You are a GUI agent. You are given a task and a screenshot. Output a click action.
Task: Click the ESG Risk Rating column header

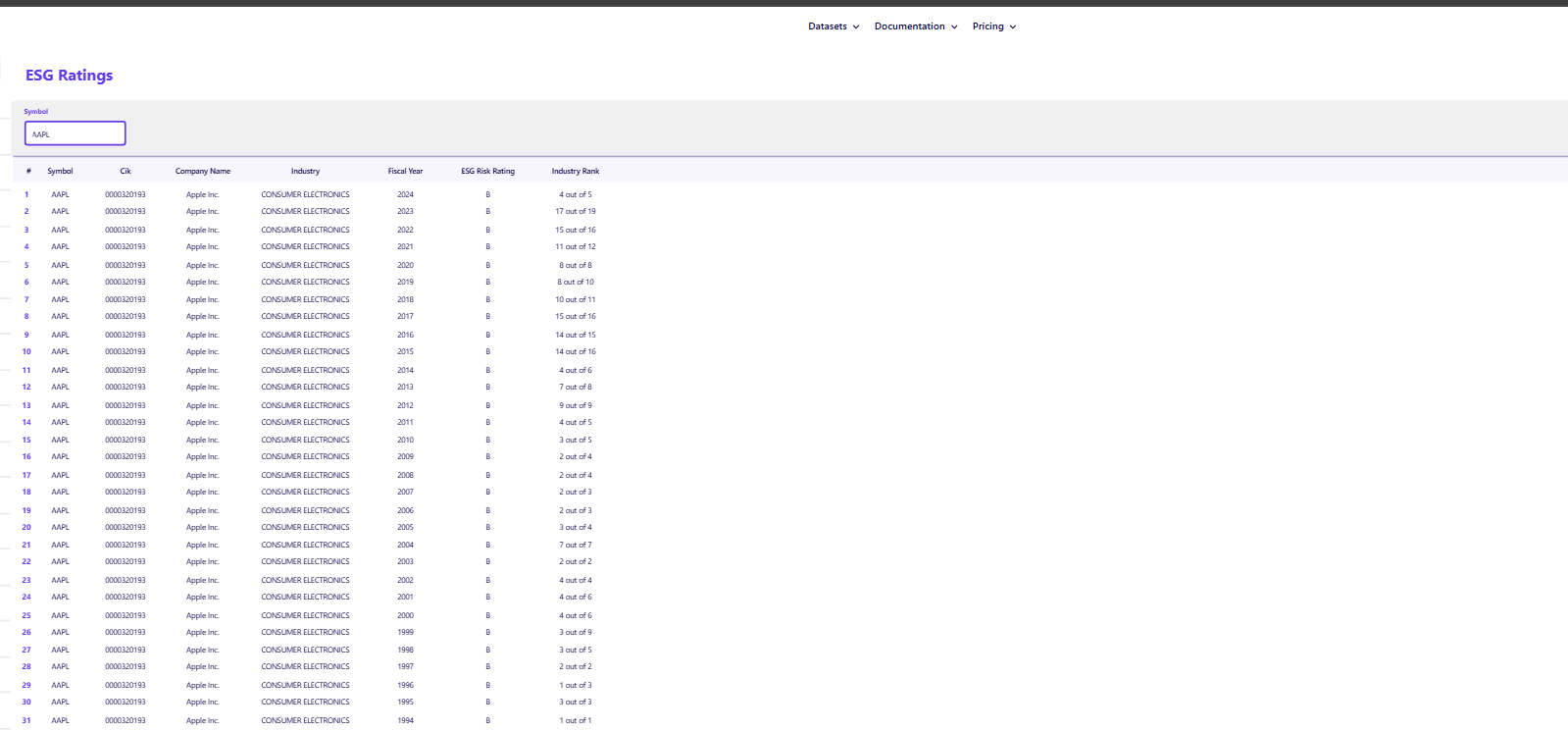487,171
